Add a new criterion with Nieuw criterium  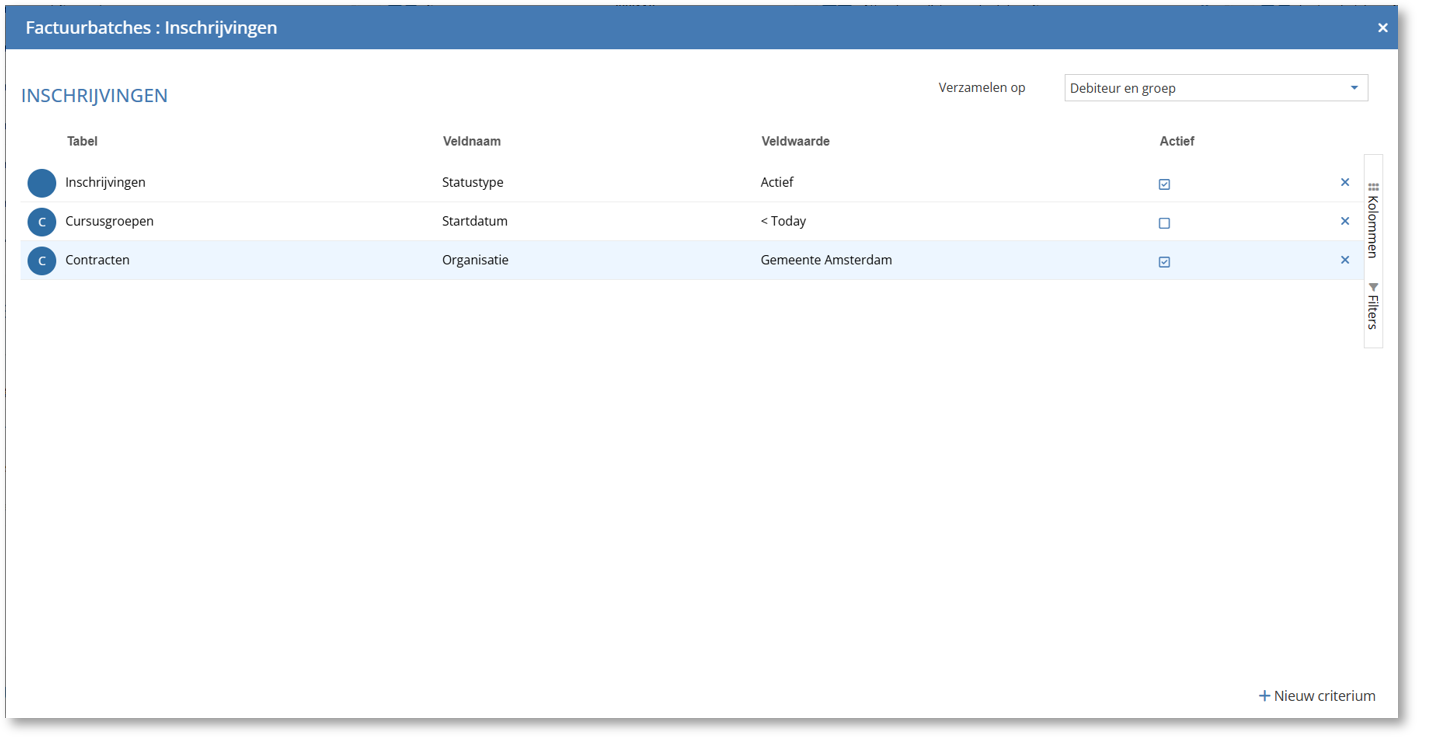pyautogui.click(x=1316, y=696)
